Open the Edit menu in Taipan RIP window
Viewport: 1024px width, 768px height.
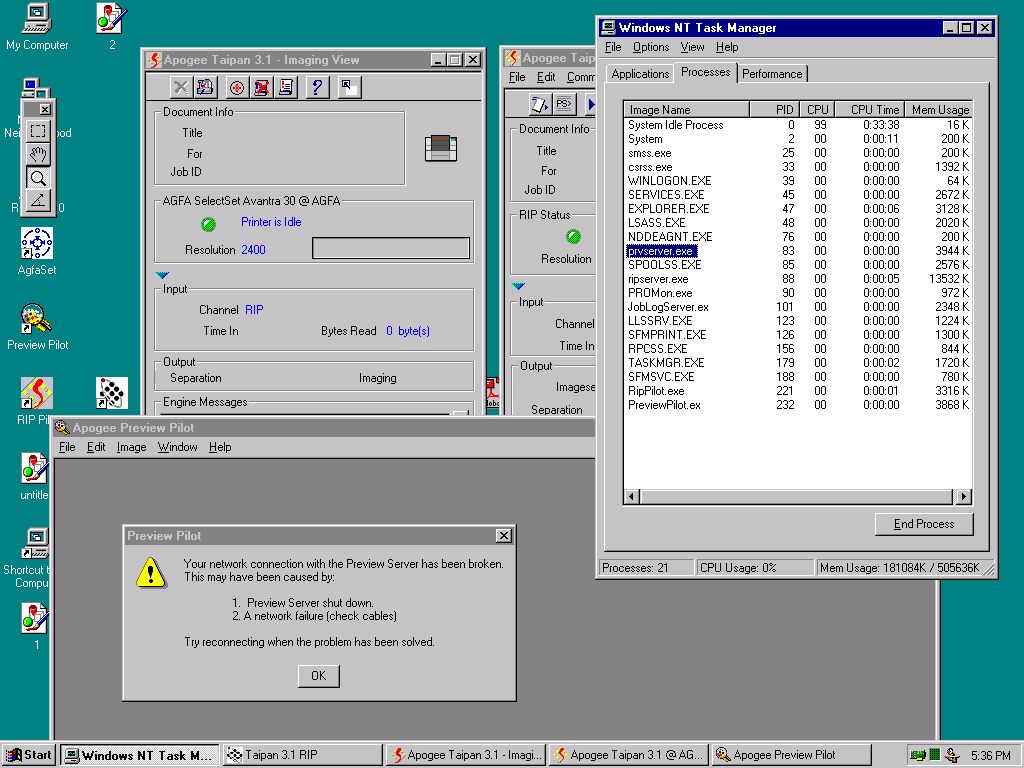[x=546, y=77]
